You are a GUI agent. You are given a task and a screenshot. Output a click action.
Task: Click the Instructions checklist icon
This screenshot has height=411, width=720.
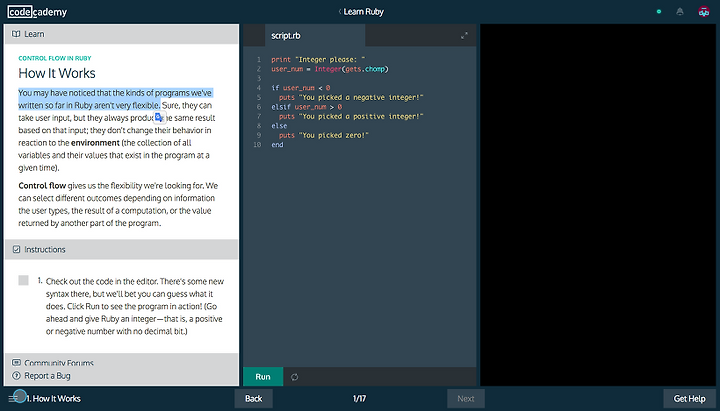pos(17,249)
